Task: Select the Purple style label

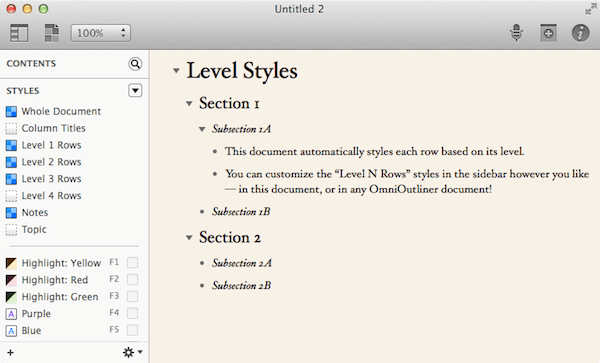Action: point(36,314)
